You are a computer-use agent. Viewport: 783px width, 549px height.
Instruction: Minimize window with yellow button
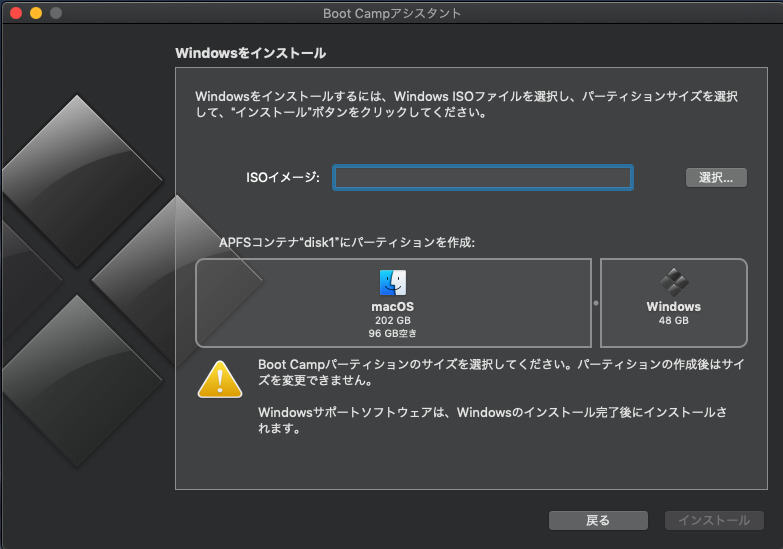coord(36,13)
